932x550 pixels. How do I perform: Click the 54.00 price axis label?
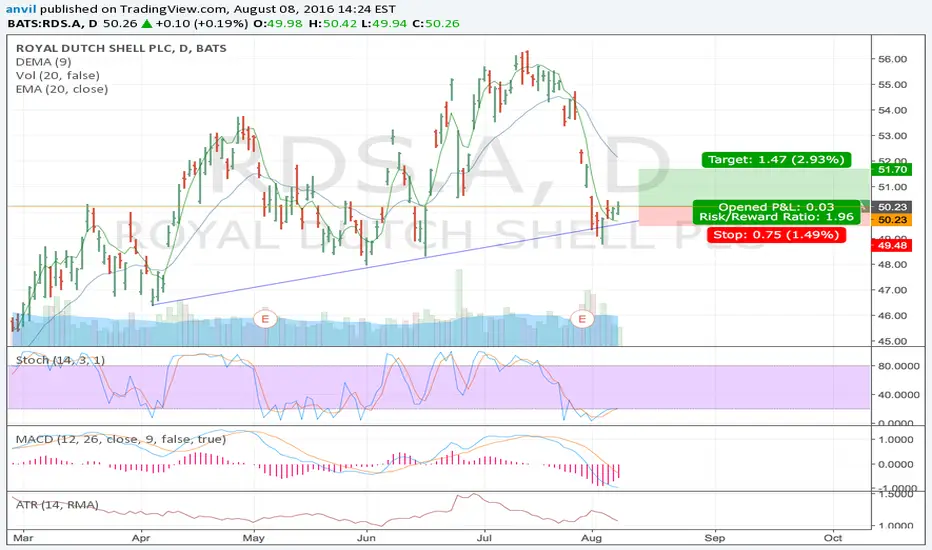tap(892, 110)
